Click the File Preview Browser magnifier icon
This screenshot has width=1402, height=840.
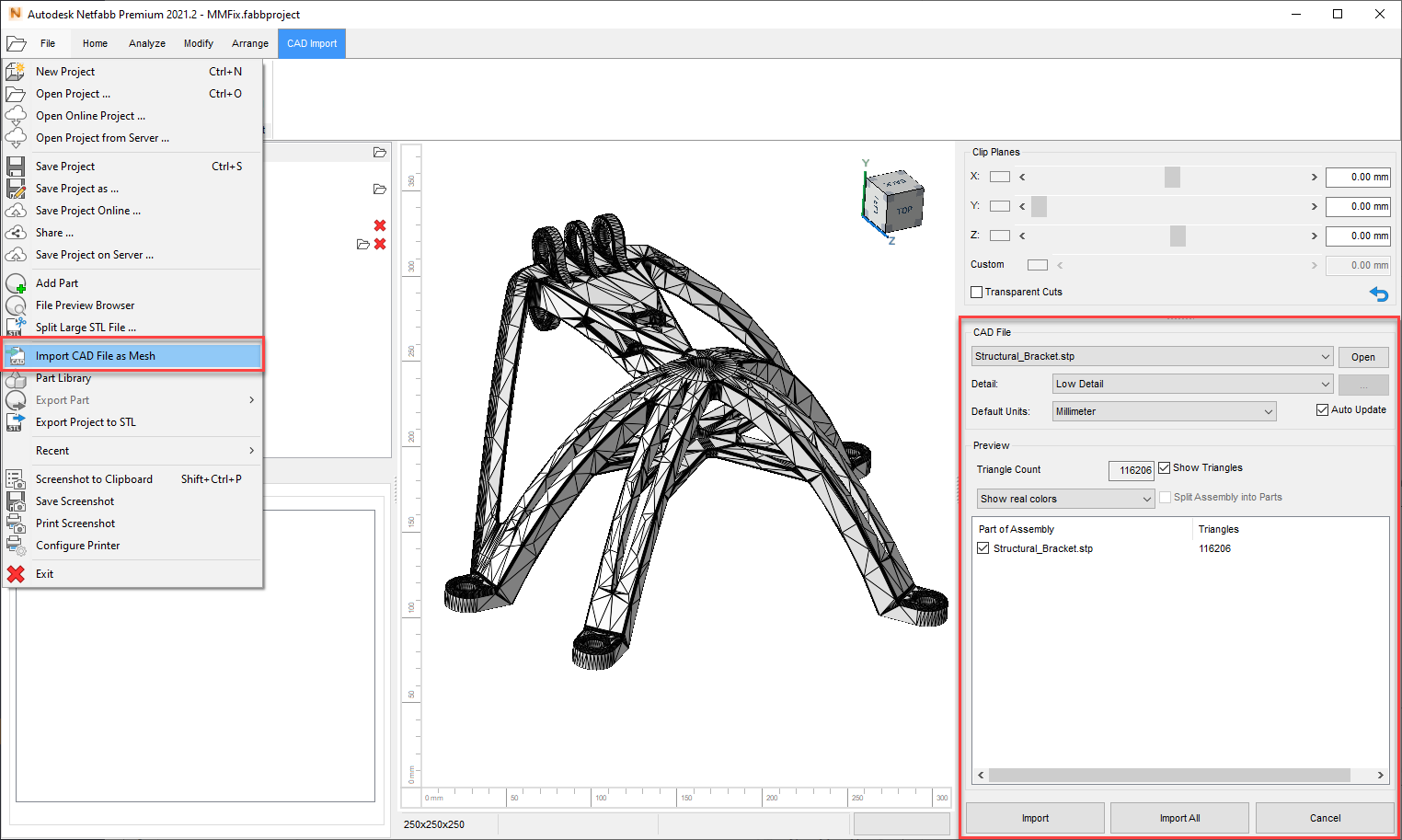(x=16, y=305)
